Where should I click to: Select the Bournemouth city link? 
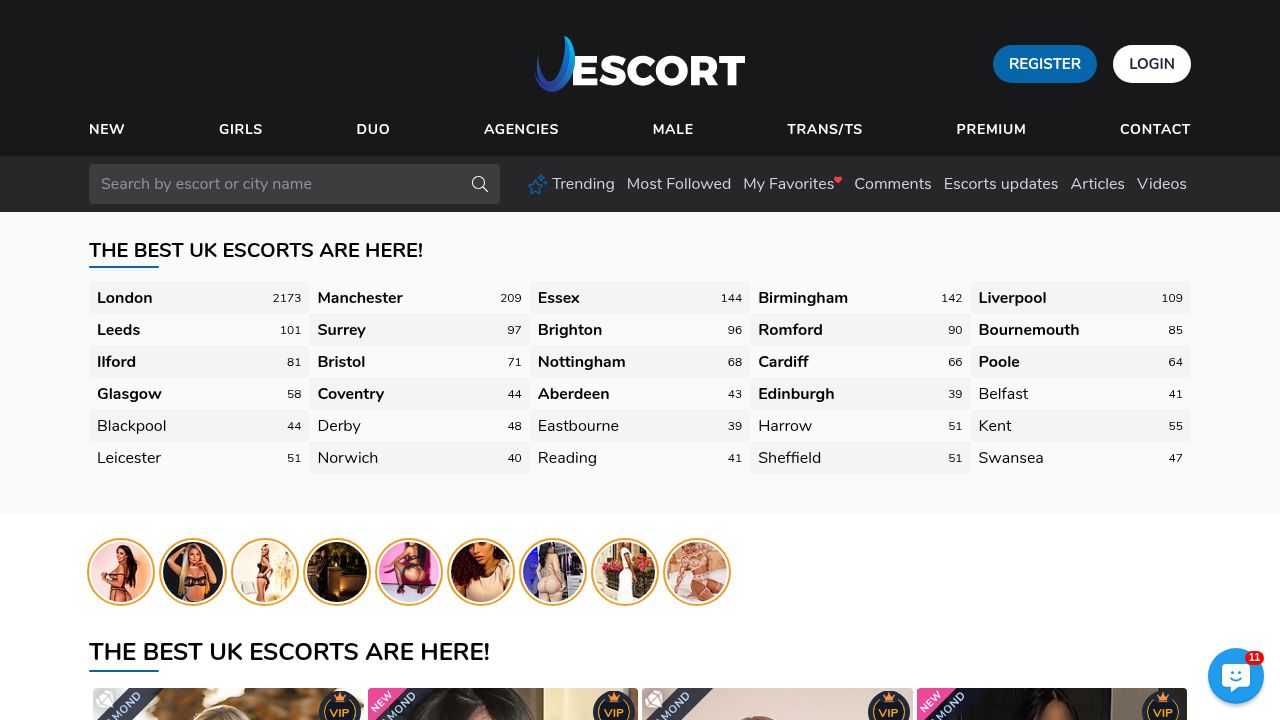point(1081,330)
